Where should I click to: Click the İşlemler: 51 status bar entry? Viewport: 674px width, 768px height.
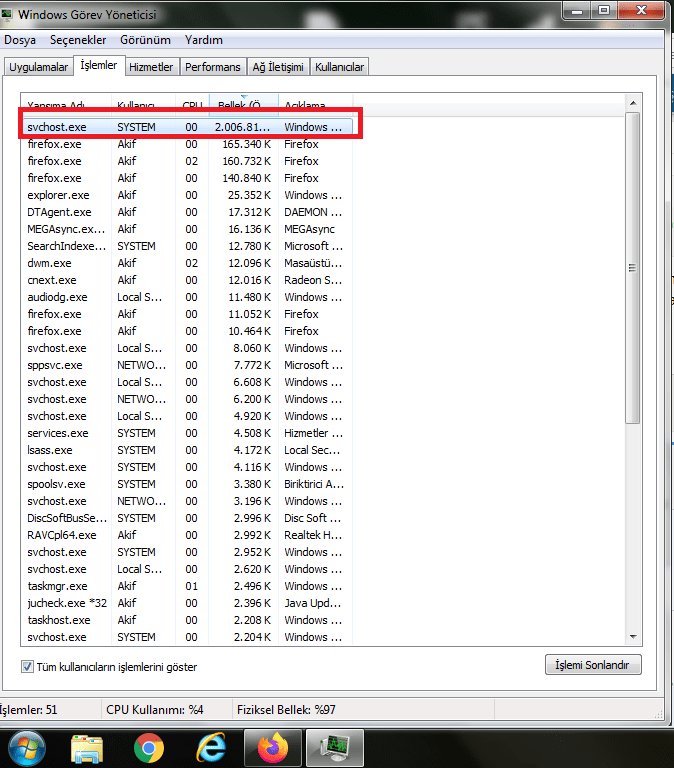pyautogui.click(x=28, y=710)
